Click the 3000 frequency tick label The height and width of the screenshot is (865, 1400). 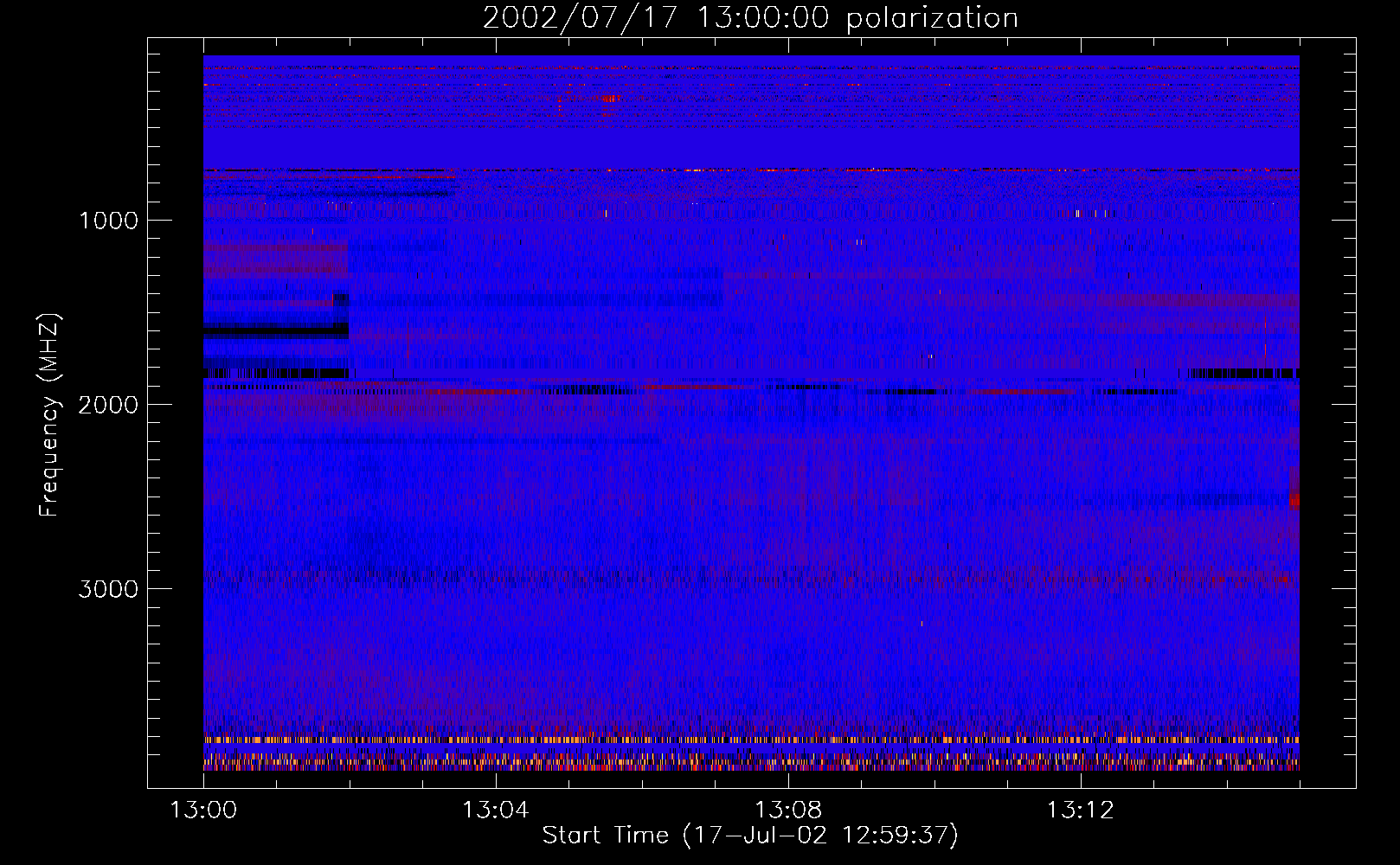coord(108,589)
